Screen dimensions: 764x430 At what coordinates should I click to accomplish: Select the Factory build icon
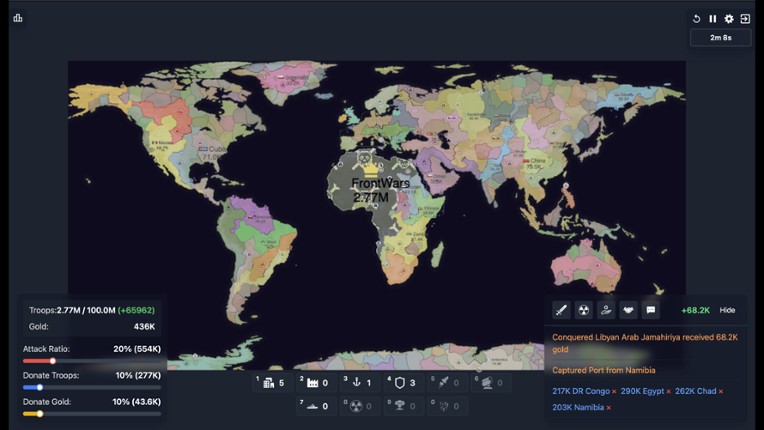312,383
